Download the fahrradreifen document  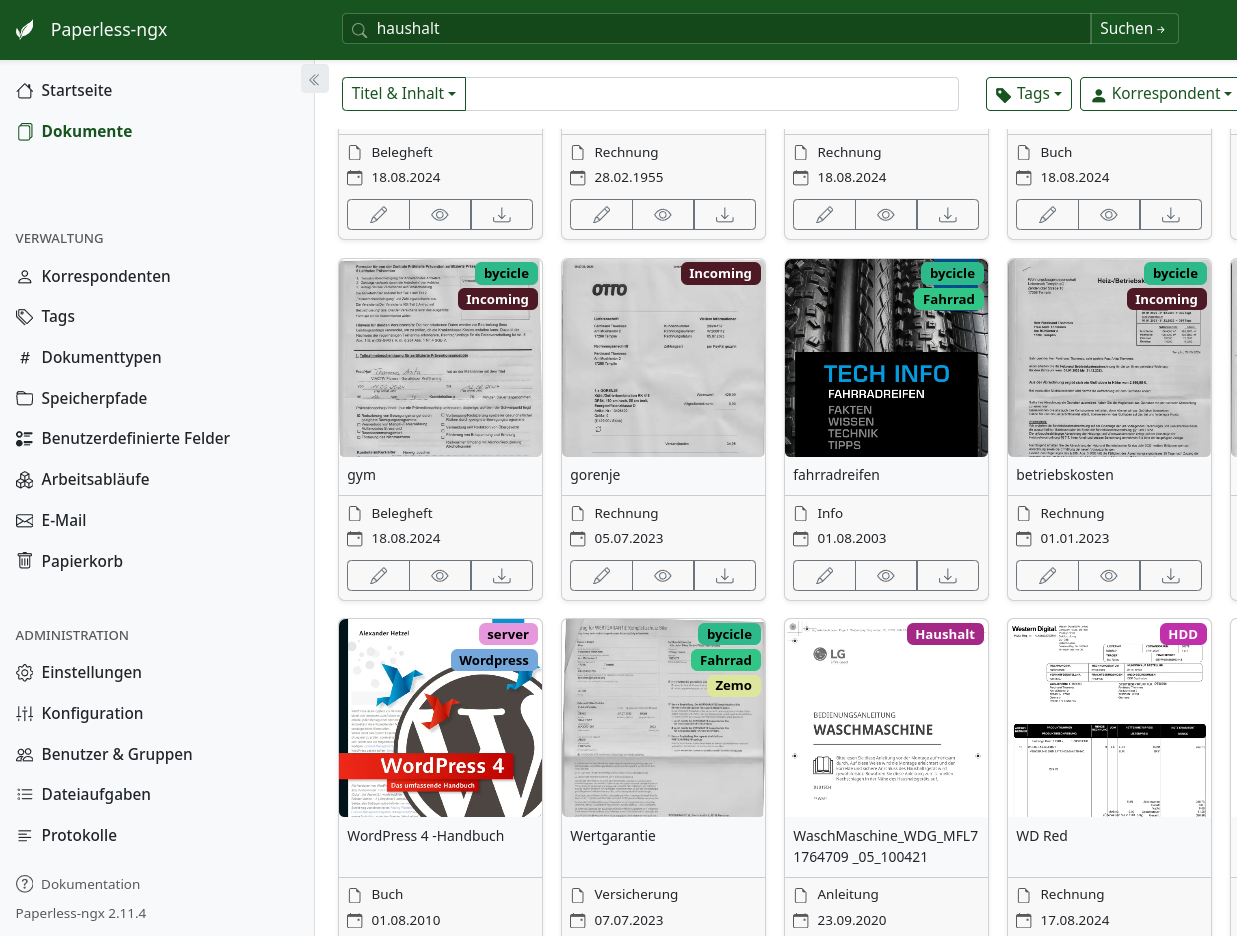pyautogui.click(x=947, y=575)
